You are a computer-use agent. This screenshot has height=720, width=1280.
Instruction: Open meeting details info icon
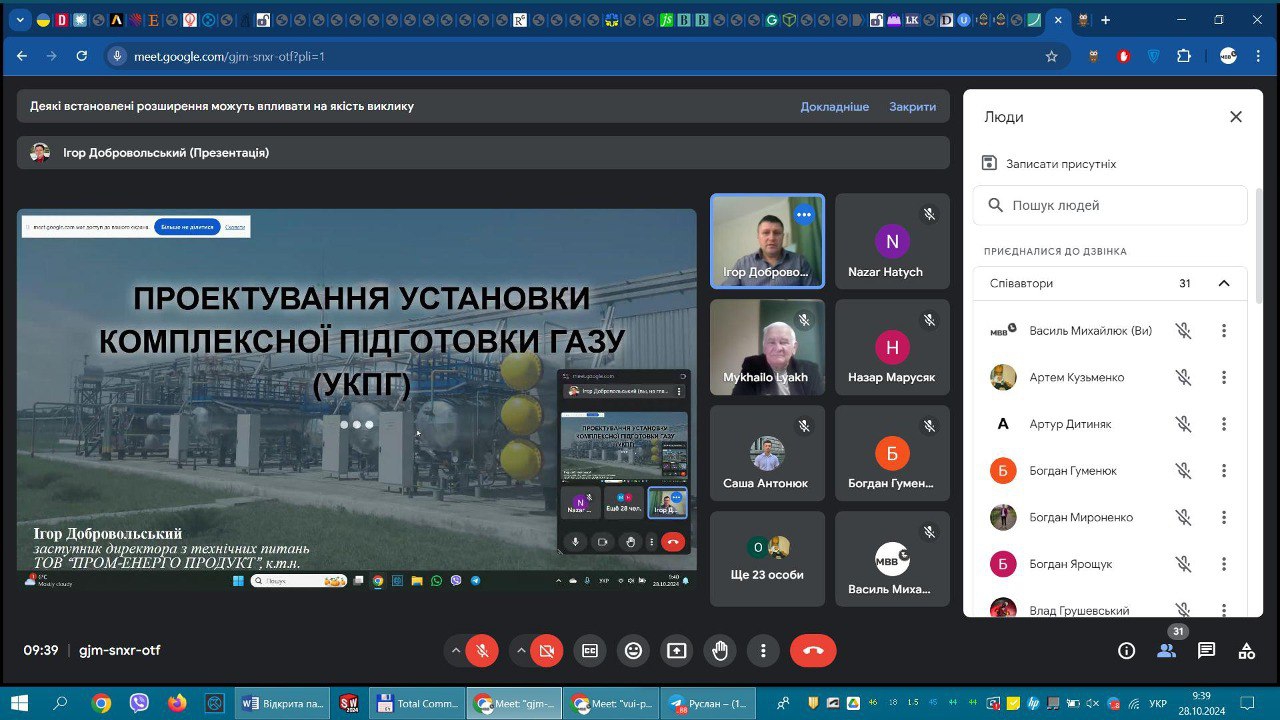pos(1127,651)
